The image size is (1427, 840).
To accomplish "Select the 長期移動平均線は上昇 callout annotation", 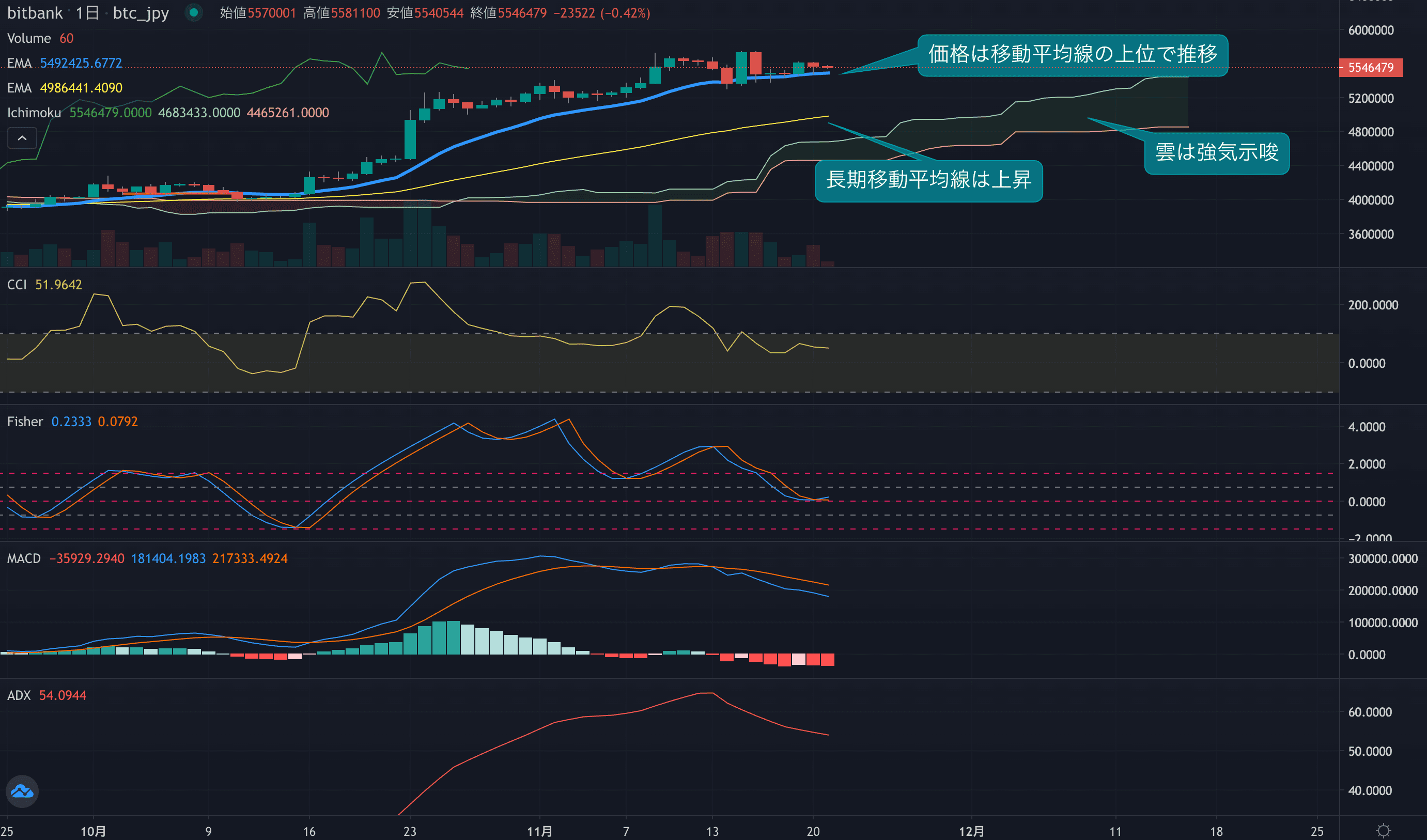I will point(928,180).
